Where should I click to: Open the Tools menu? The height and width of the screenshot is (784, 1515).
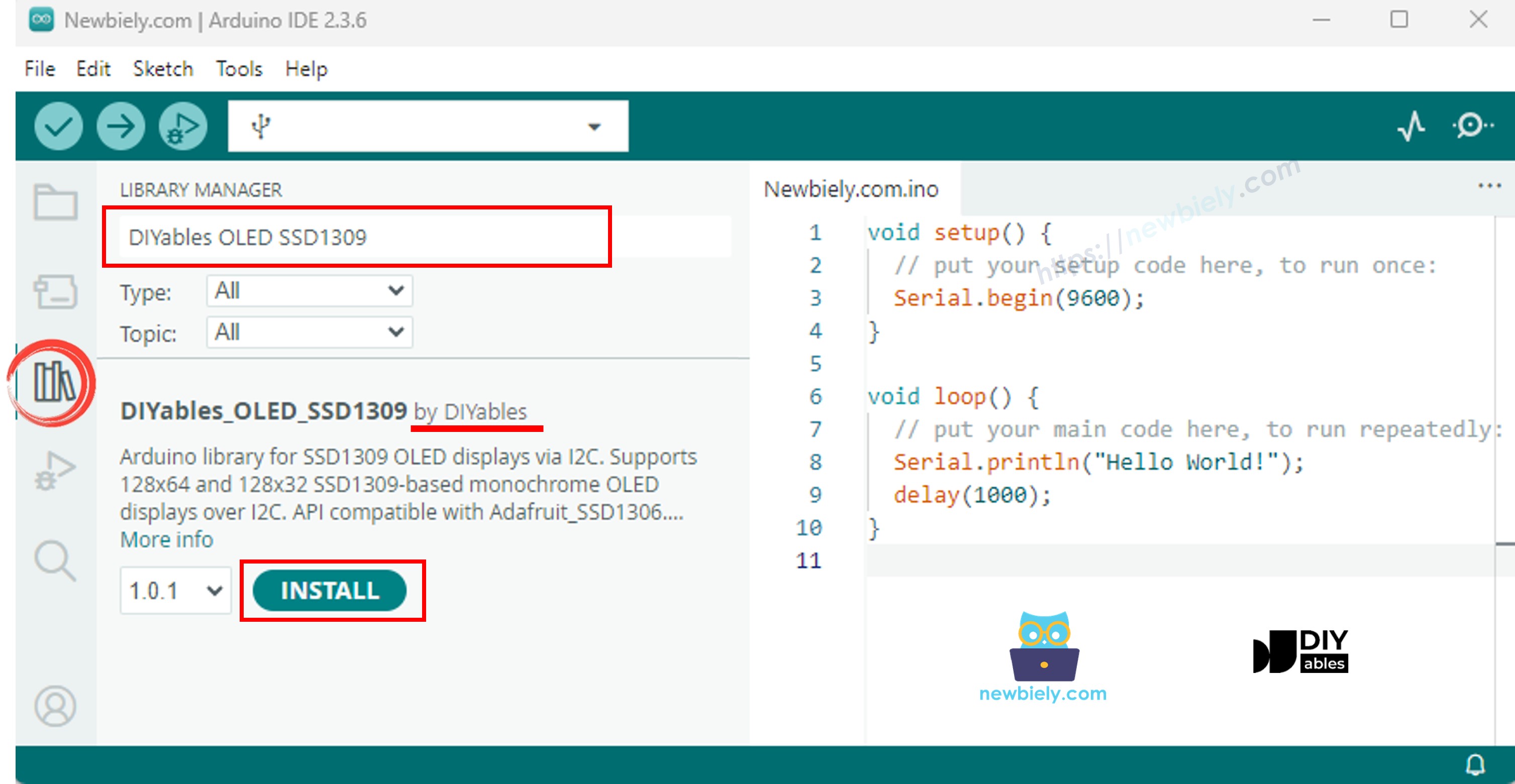239,68
